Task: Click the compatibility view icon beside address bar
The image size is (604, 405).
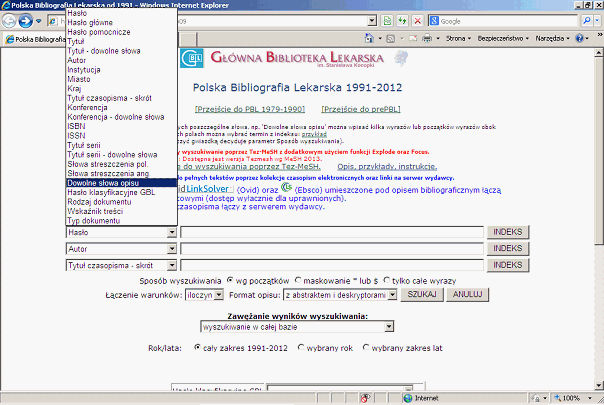Action: point(387,21)
